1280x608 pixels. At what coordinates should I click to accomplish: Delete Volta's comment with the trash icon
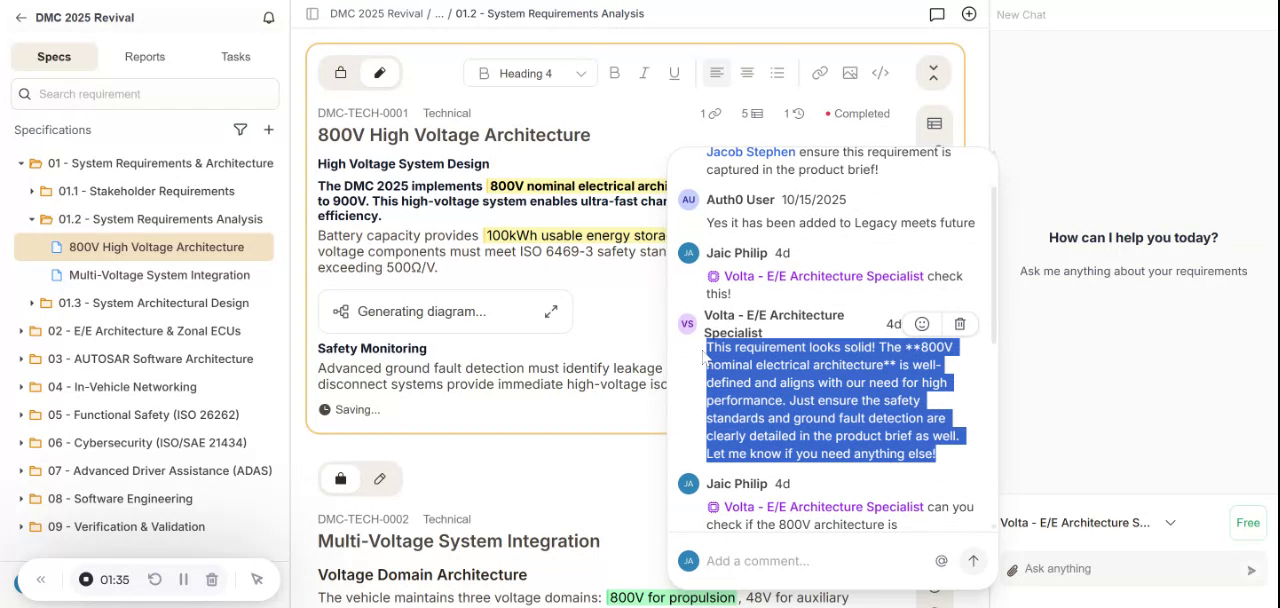click(x=959, y=324)
